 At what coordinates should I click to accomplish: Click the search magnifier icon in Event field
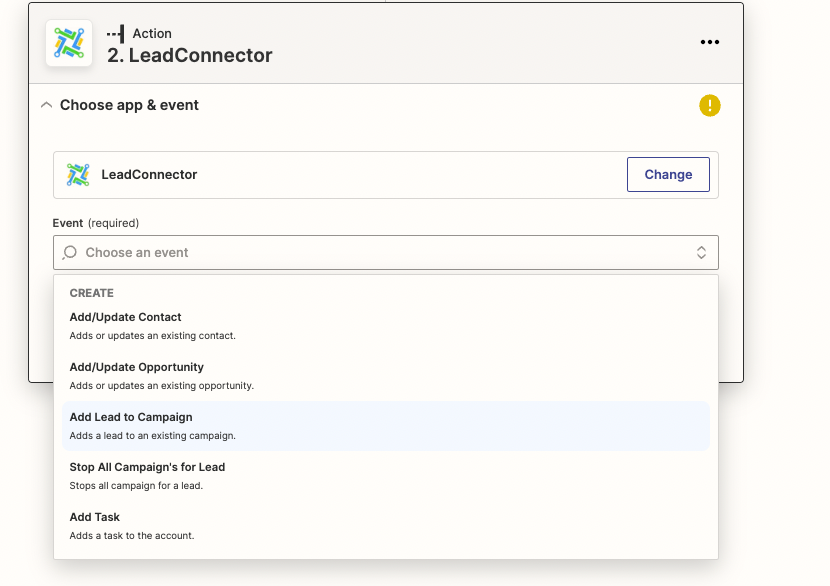pyautogui.click(x=69, y=253)
